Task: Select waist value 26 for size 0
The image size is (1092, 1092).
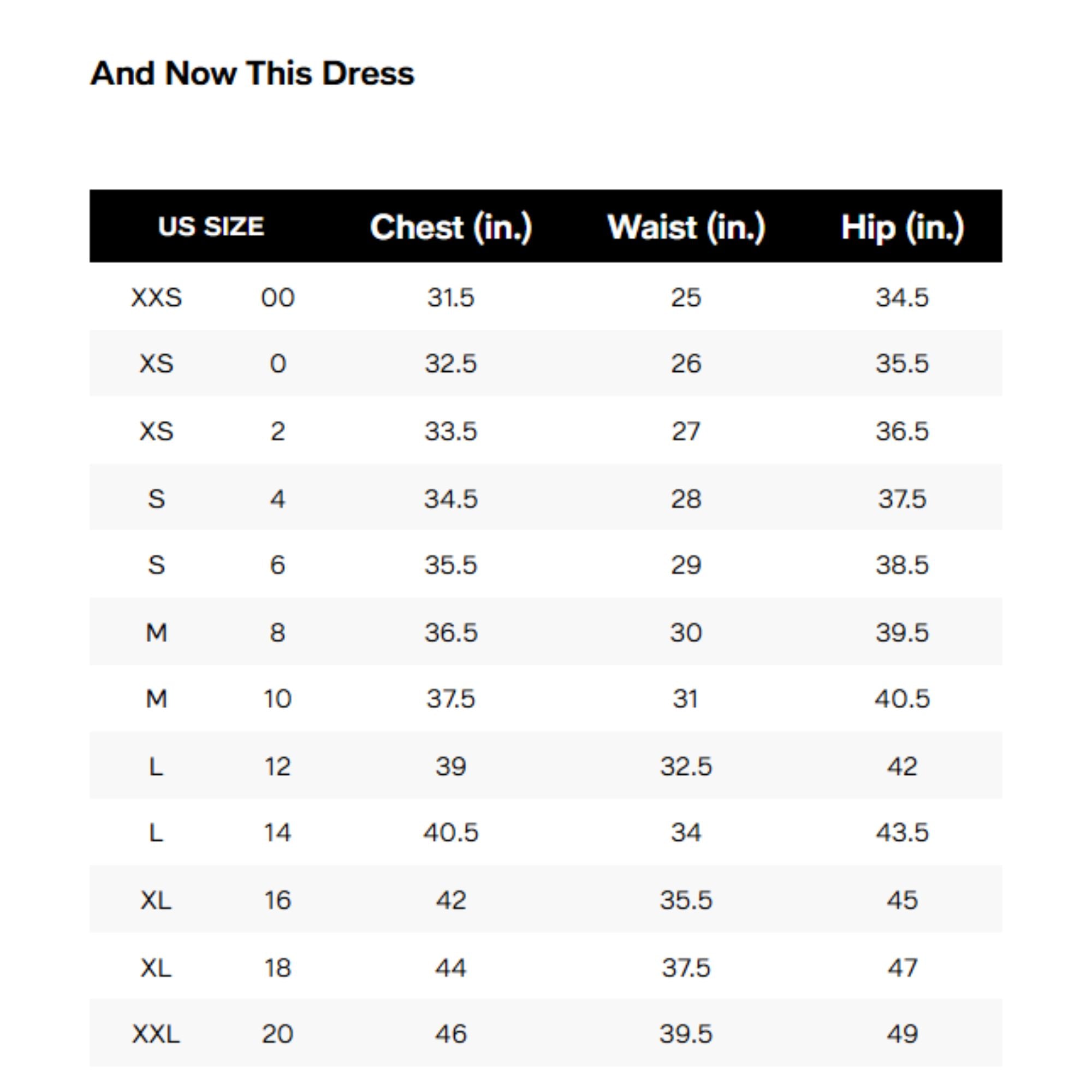Action: click(686, 363)
